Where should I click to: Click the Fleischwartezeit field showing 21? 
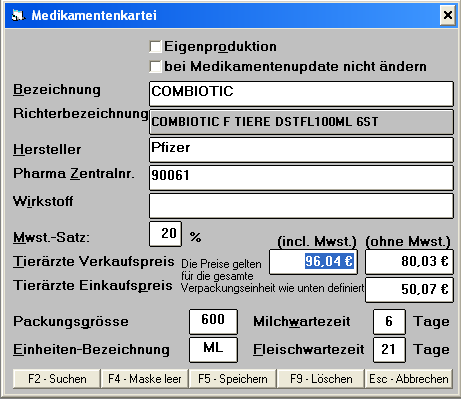389,350
